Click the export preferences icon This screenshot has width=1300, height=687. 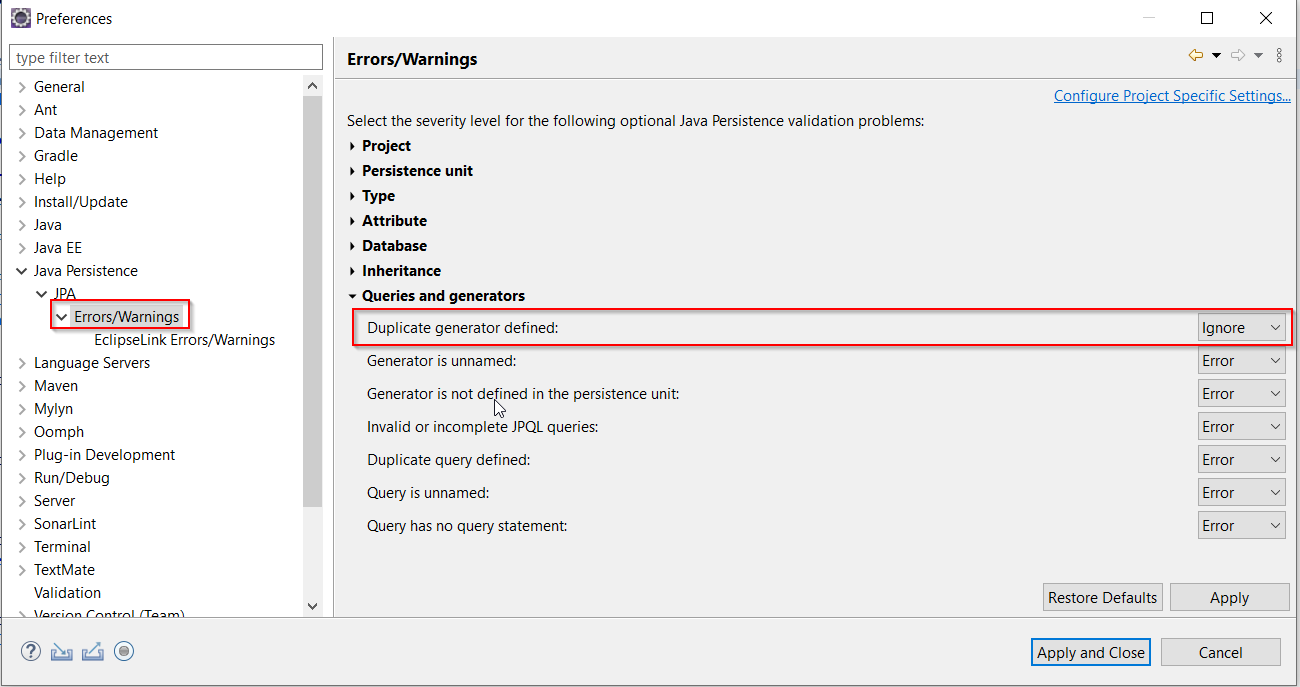point(92,651)
